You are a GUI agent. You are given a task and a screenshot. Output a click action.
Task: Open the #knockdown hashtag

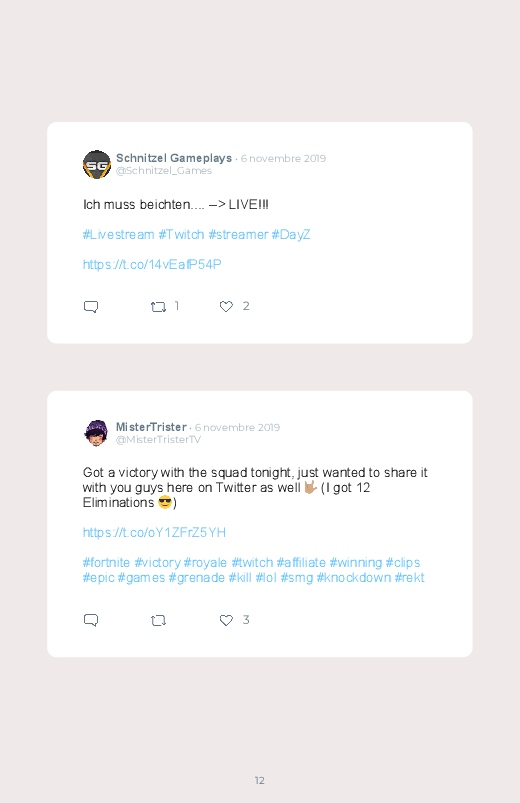[x=353, y=578]
